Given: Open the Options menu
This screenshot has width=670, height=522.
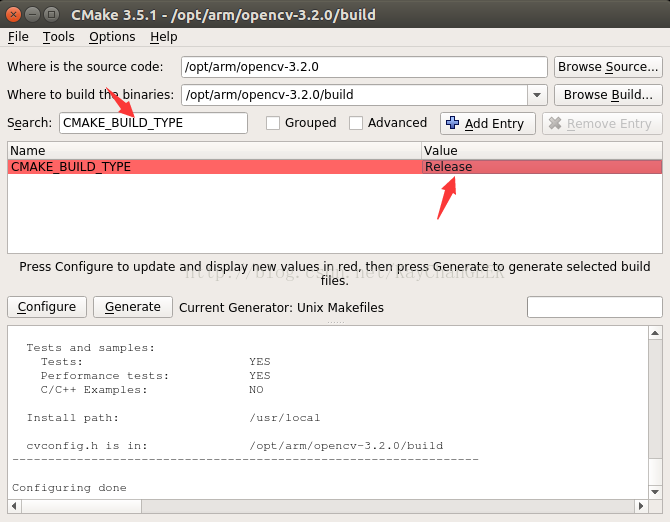Looking at the screenshot, I should (x=112, y=37).
